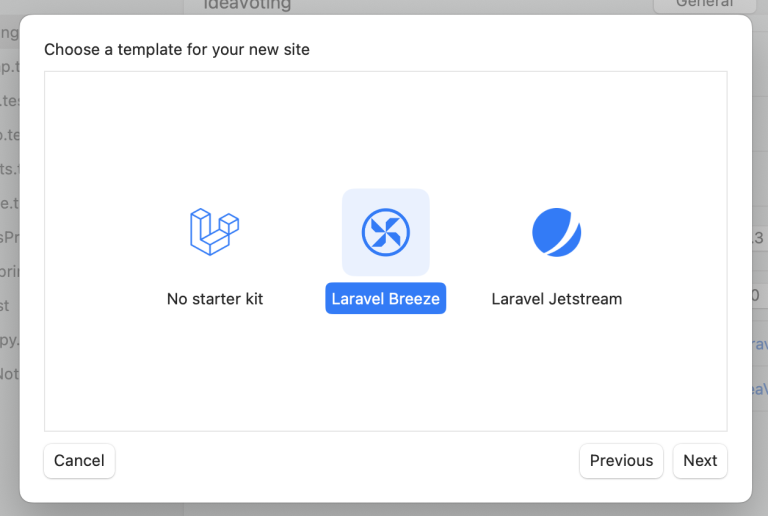This screenshot has width=768, height=516.
Task: Select the Laravel cube logo icon
Action: (x=215, y=232)
